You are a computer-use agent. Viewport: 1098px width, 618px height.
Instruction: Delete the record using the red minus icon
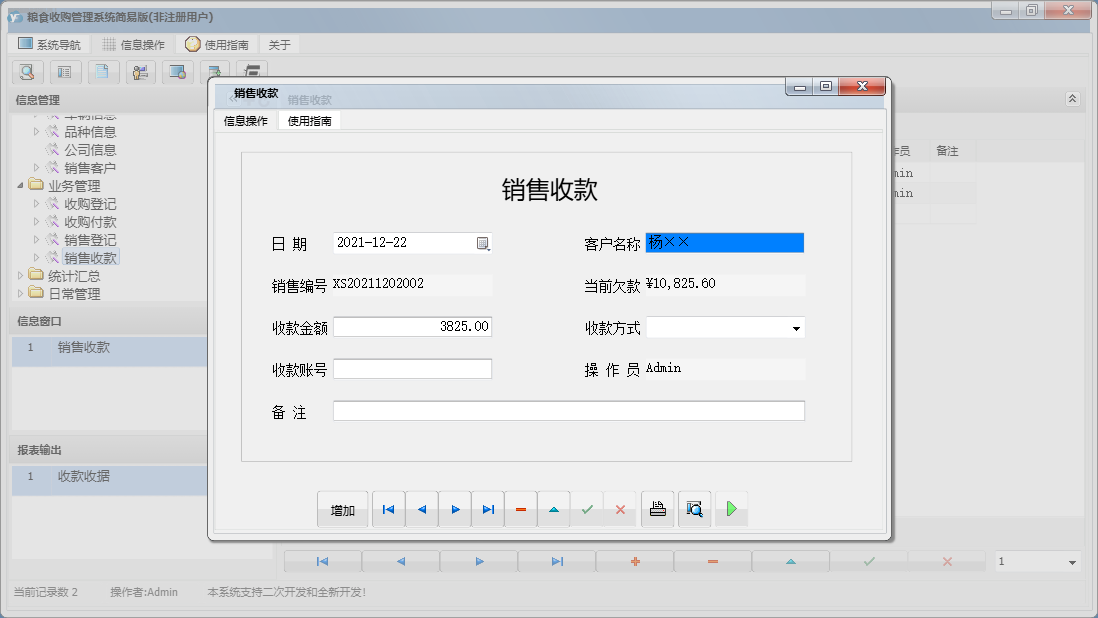520,509
